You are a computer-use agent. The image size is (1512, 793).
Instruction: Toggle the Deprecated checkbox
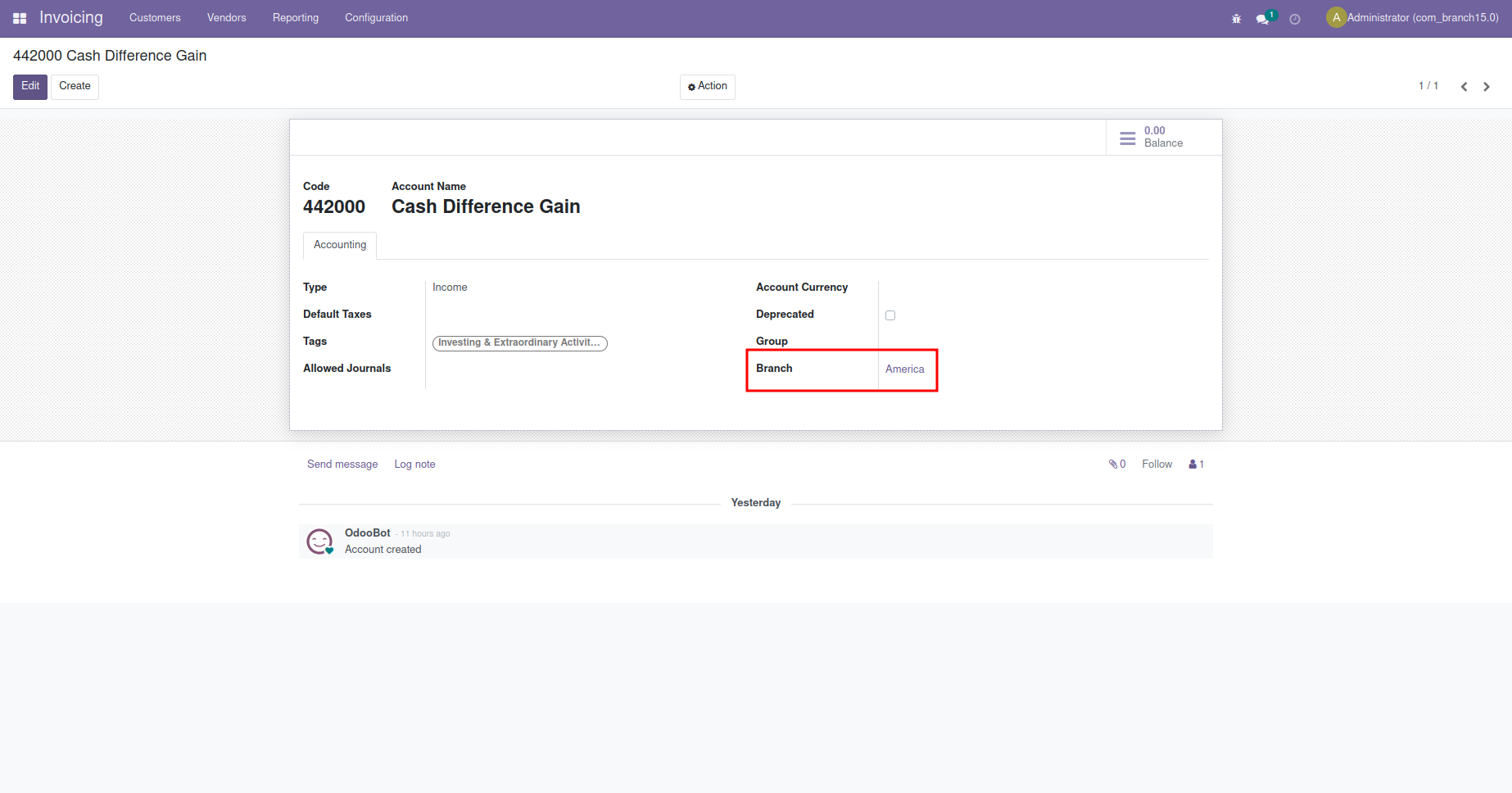(x=890, y=315)
